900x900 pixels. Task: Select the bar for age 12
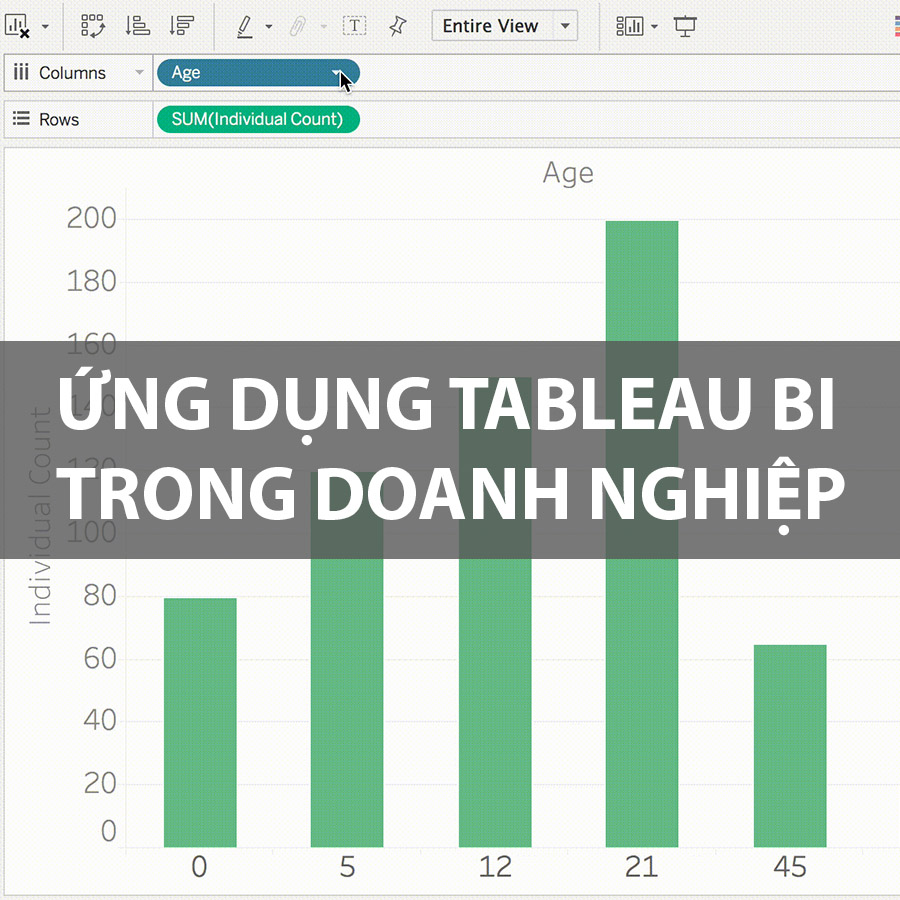pos(495,612)
